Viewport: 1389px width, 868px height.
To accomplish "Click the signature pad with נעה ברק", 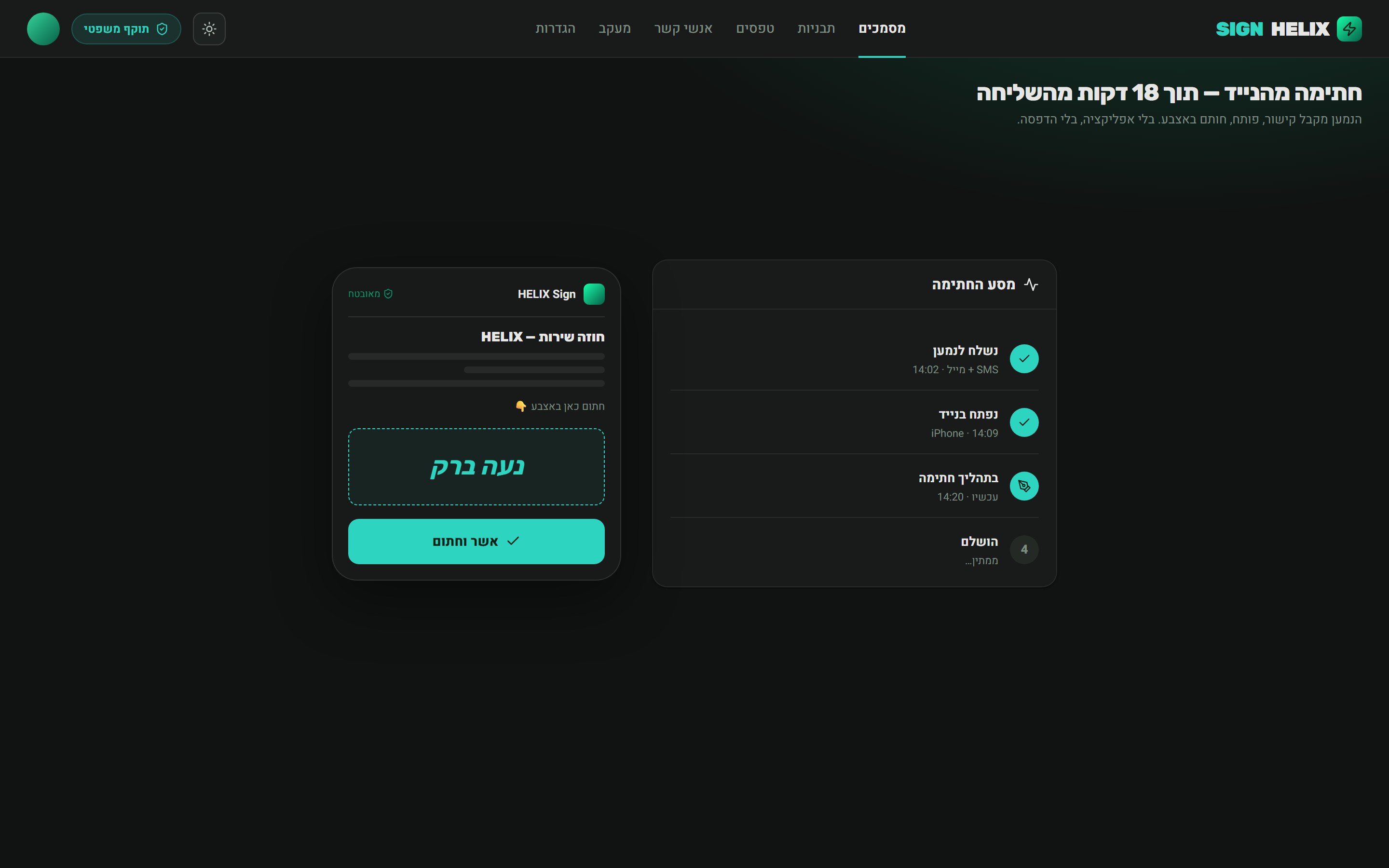I will (477, 467).
